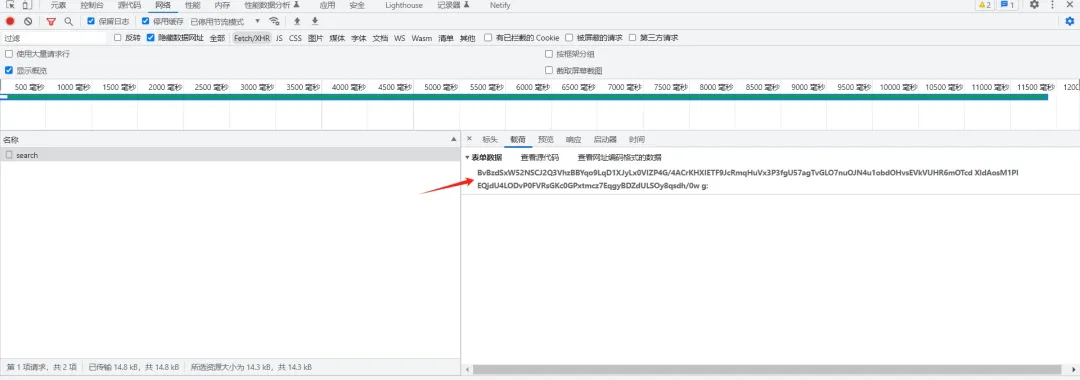
Task: Click 查看源代码 link in payload
Action: coord(539,158)
